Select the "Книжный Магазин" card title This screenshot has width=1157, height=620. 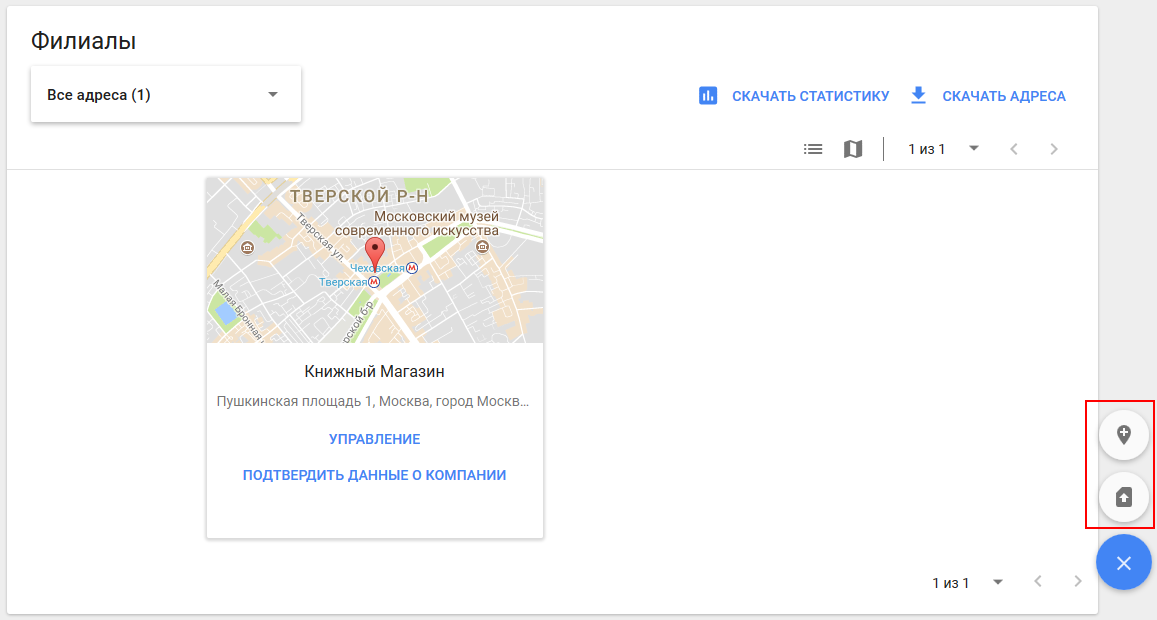374,372
